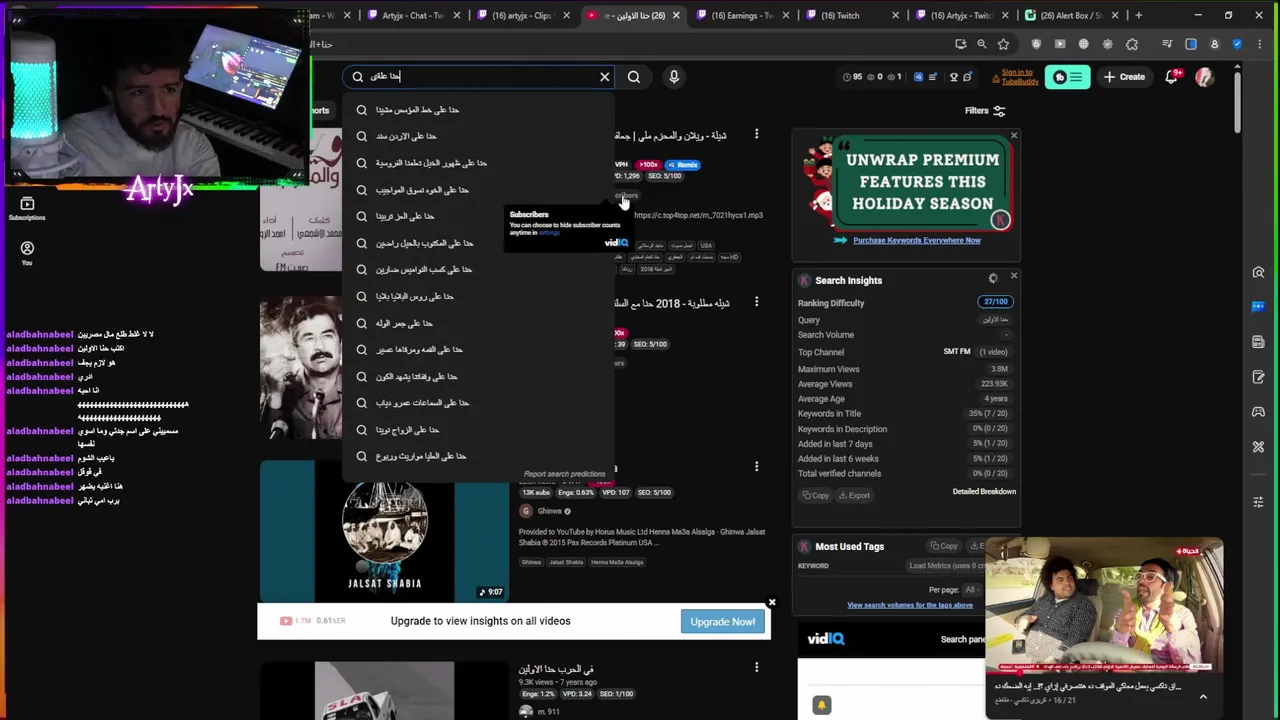Close the upgrade insights banner
This screenshot has height=720, width=1280.
click(771, 602)
